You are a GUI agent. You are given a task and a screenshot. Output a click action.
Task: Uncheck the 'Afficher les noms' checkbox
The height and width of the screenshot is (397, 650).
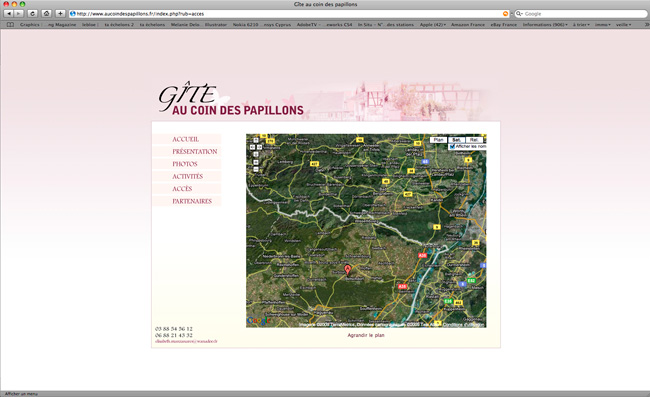pyautogui.click(x=452, y=147)
